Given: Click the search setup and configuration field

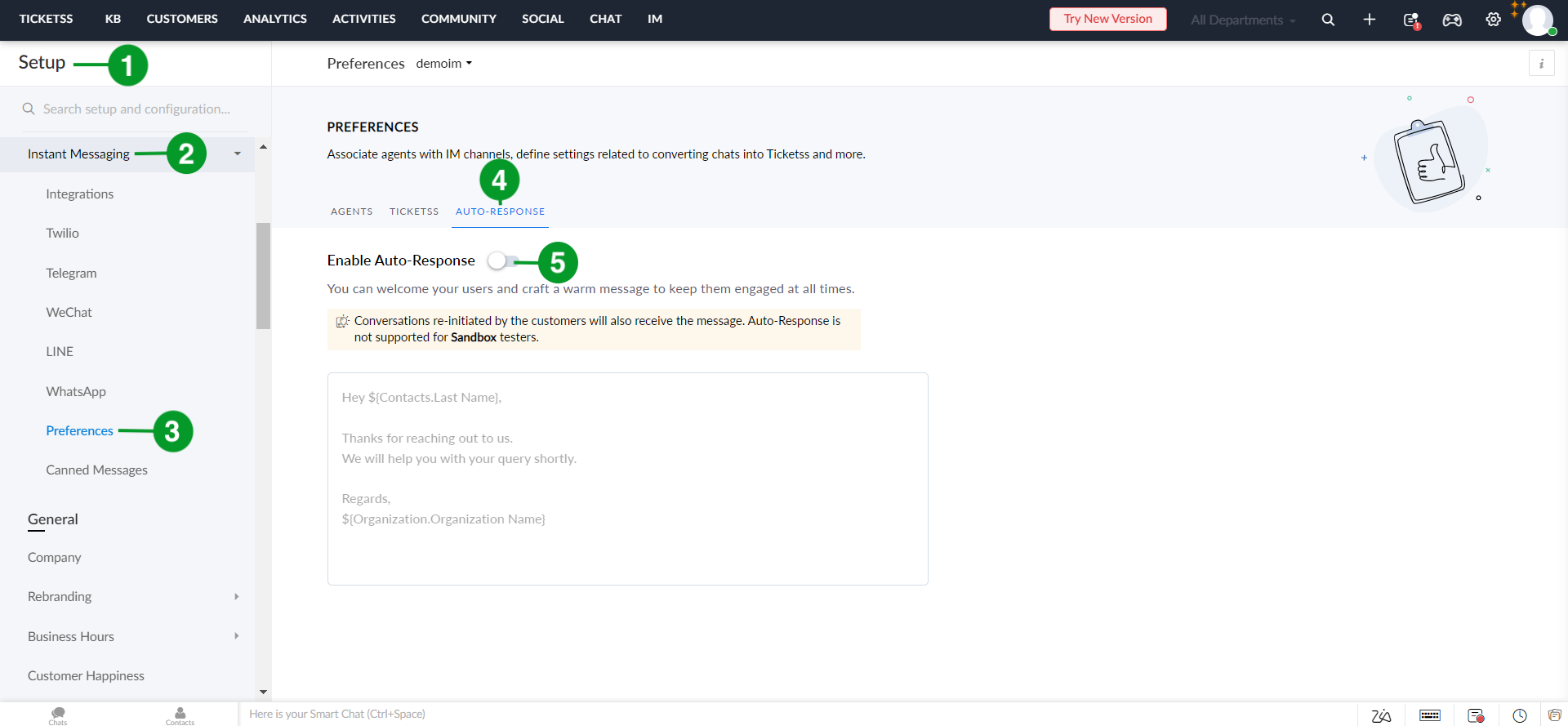Looking at the screenshot, I should click(136, 109).
